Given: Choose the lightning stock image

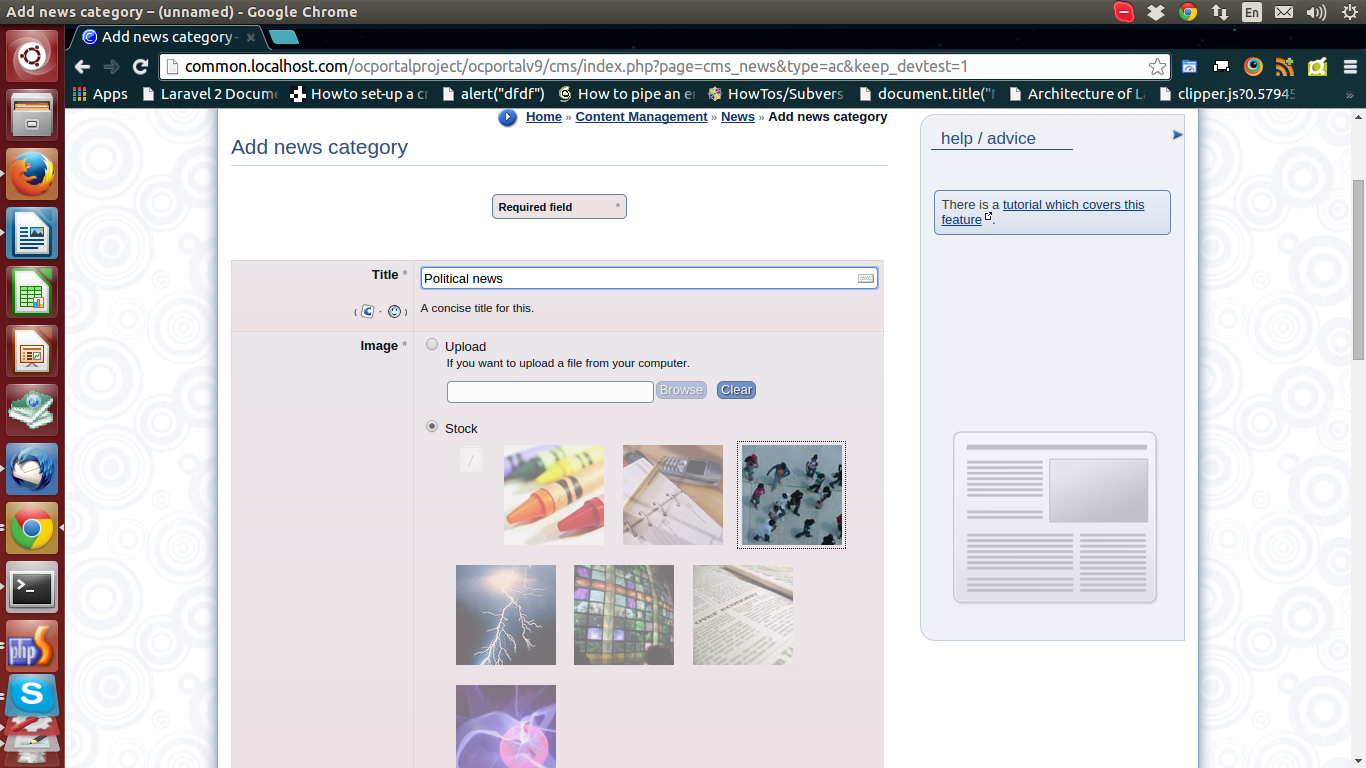Looking at the screenshot, I should click(x=506, y=615).
